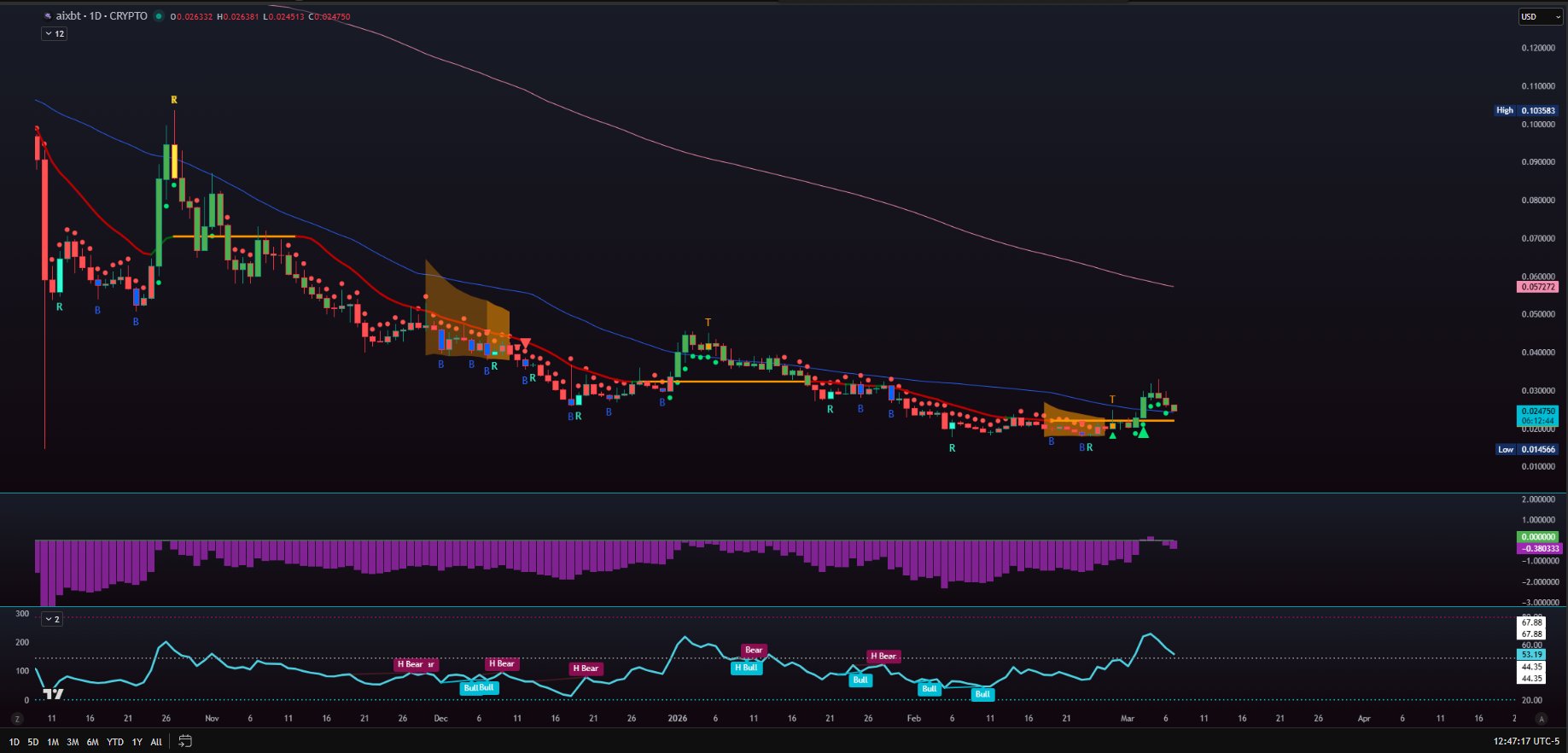
Task: Expand the 12 indicators legend
Action: [x=54, y=33]
